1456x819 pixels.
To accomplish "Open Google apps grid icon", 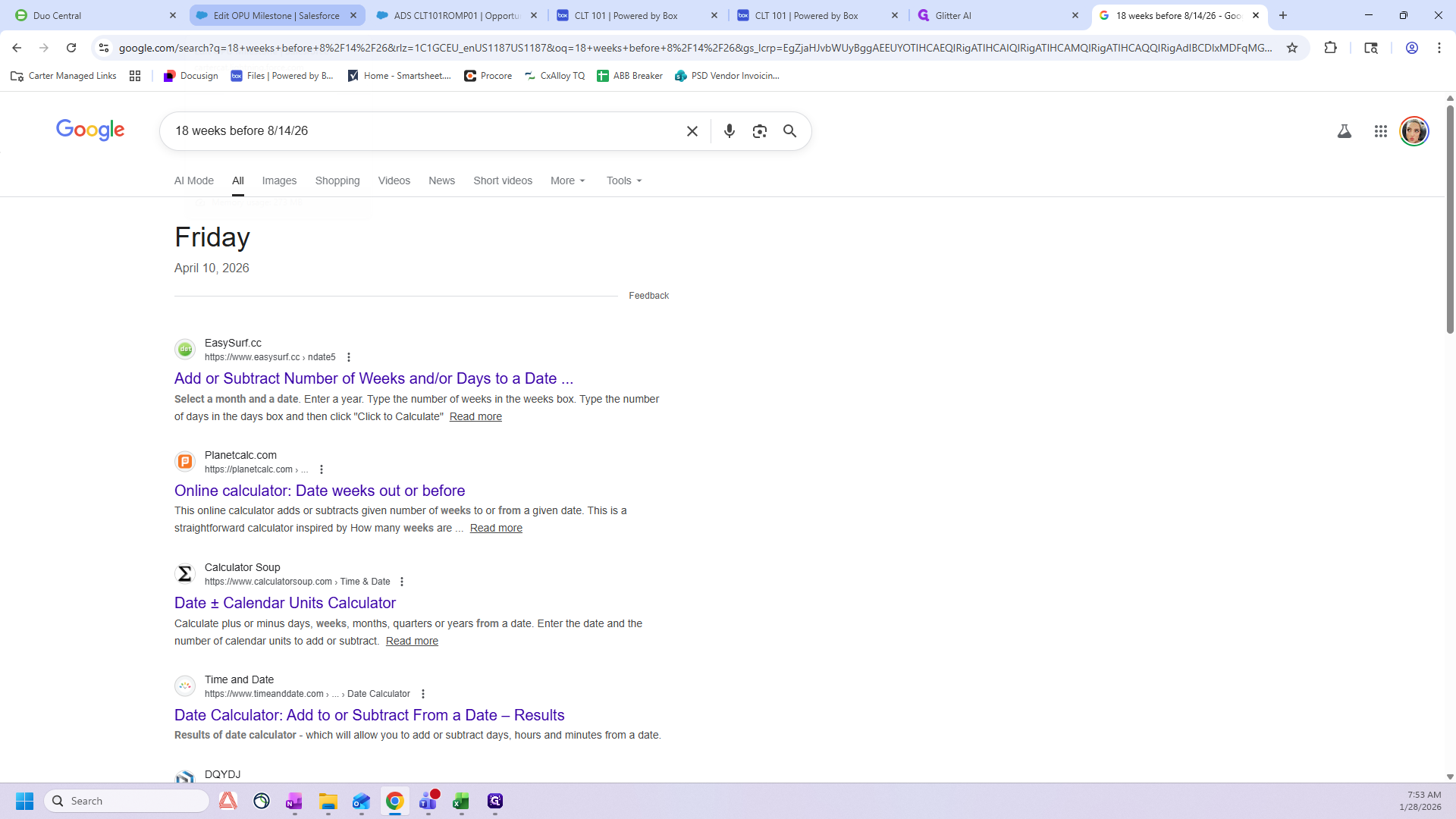I will point(1380,131).
